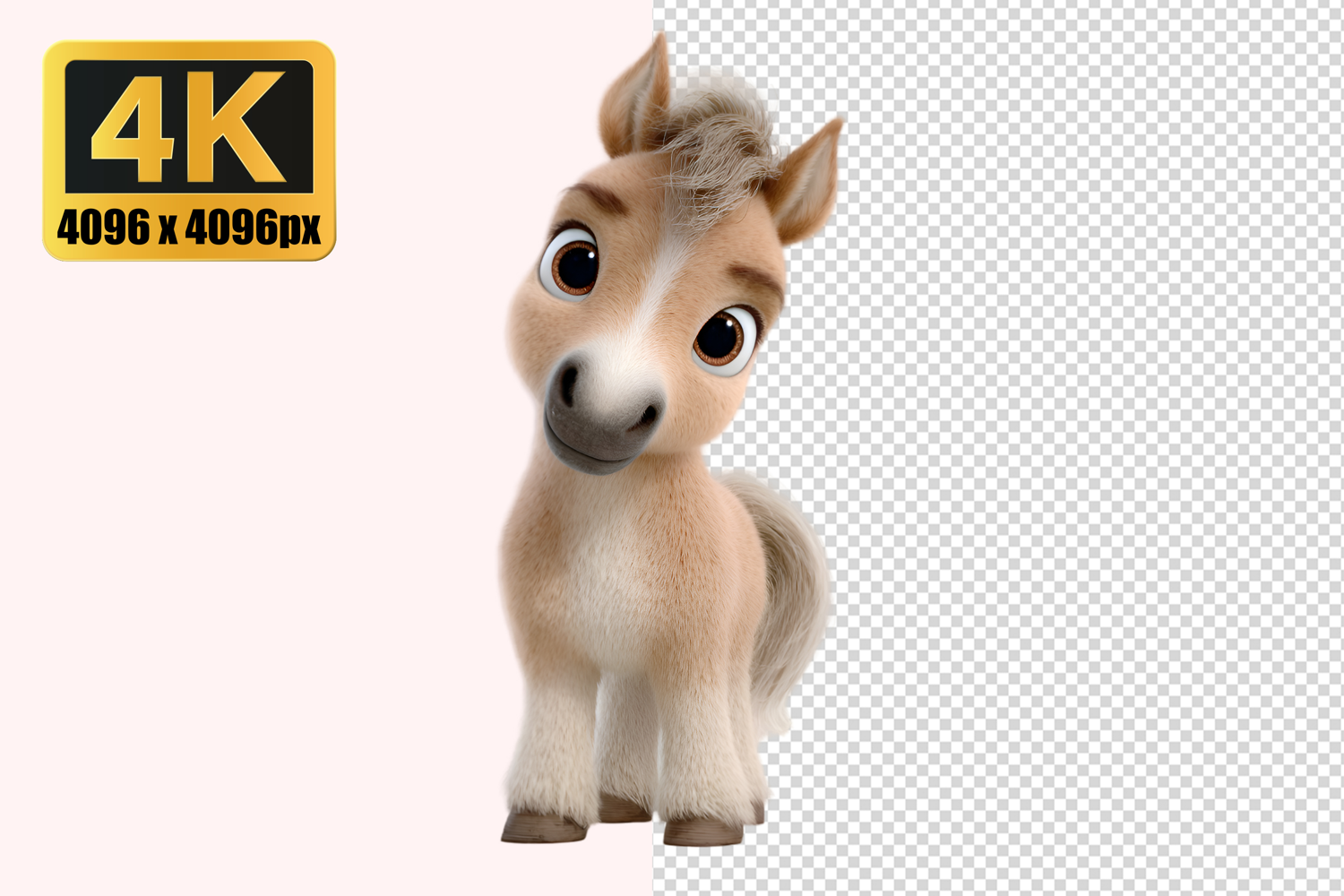Image resolution: width=1344 pixels, height=896 pixels.
Task: Click the foal's eye nearest the checkered area
Action: click(x=723, y=339)
